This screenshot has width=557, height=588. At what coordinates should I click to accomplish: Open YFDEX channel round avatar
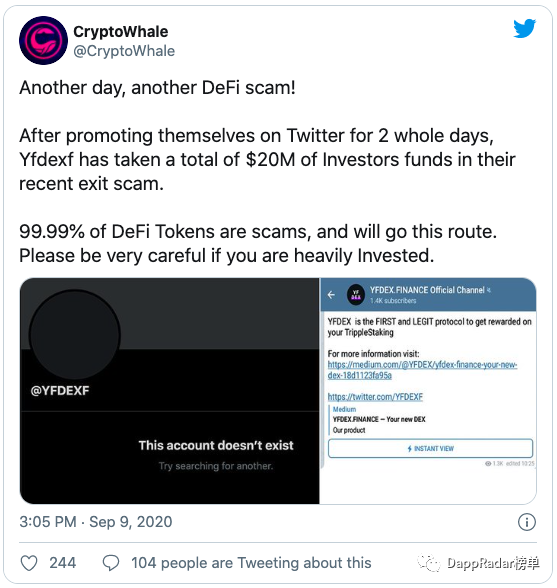356,295
